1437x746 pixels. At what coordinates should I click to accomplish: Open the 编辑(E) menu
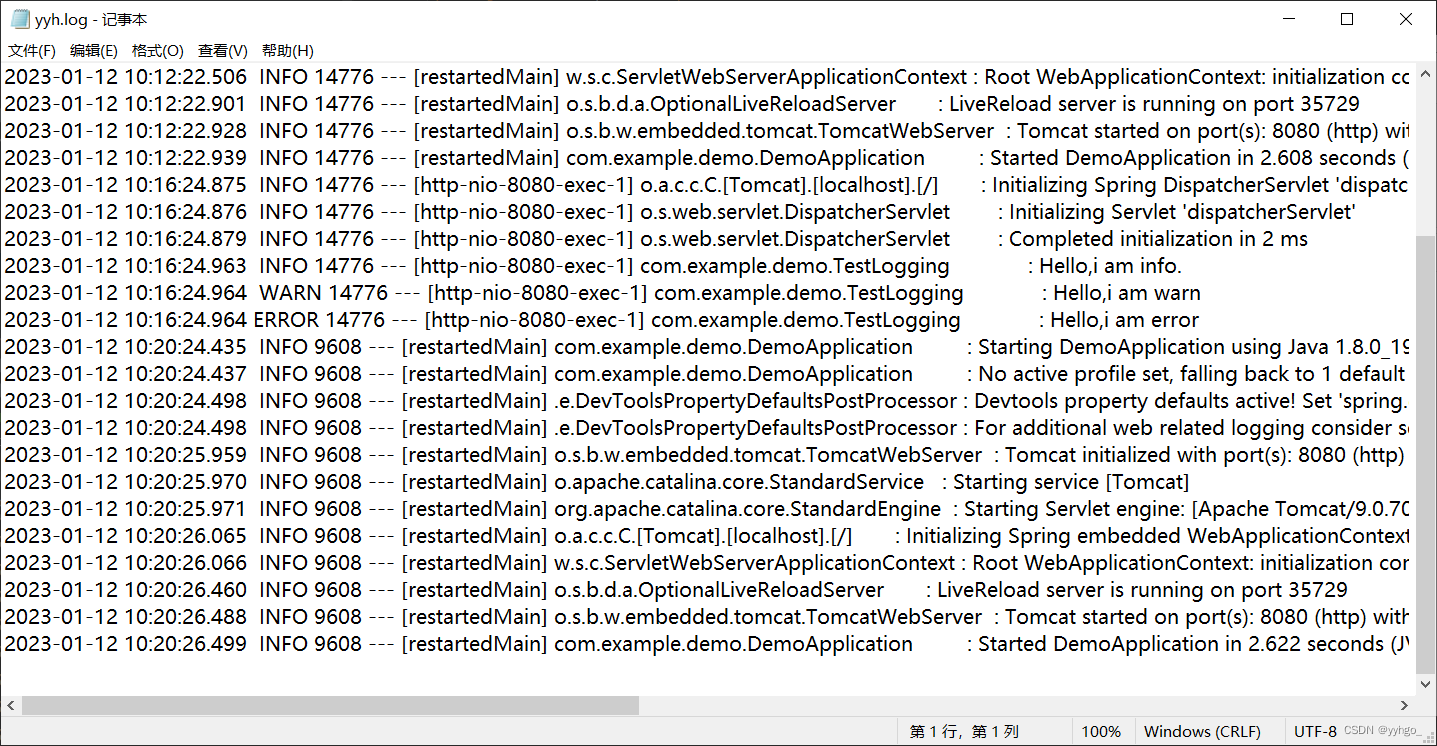point(94,51)
